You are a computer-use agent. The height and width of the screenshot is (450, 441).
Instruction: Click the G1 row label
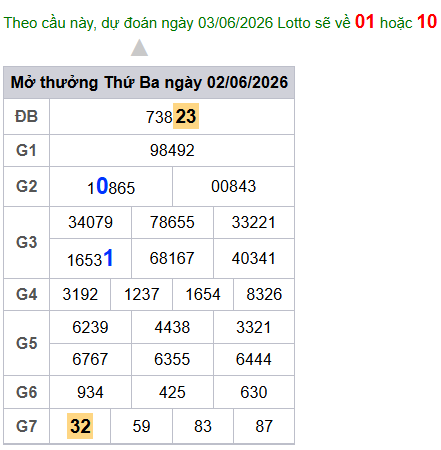(x=26, y=150)
